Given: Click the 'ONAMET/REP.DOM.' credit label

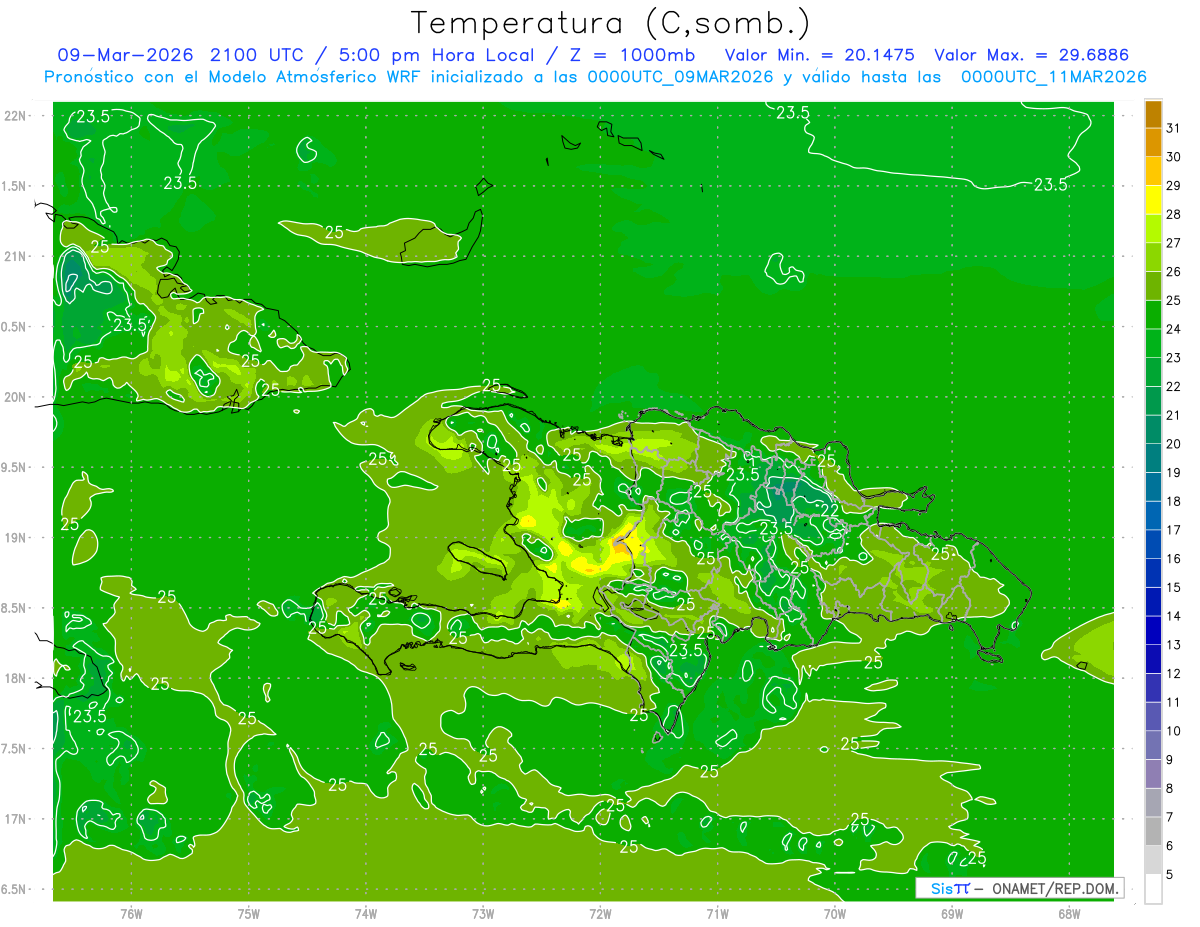Looking at the screenshot, I should [1054, 888].
